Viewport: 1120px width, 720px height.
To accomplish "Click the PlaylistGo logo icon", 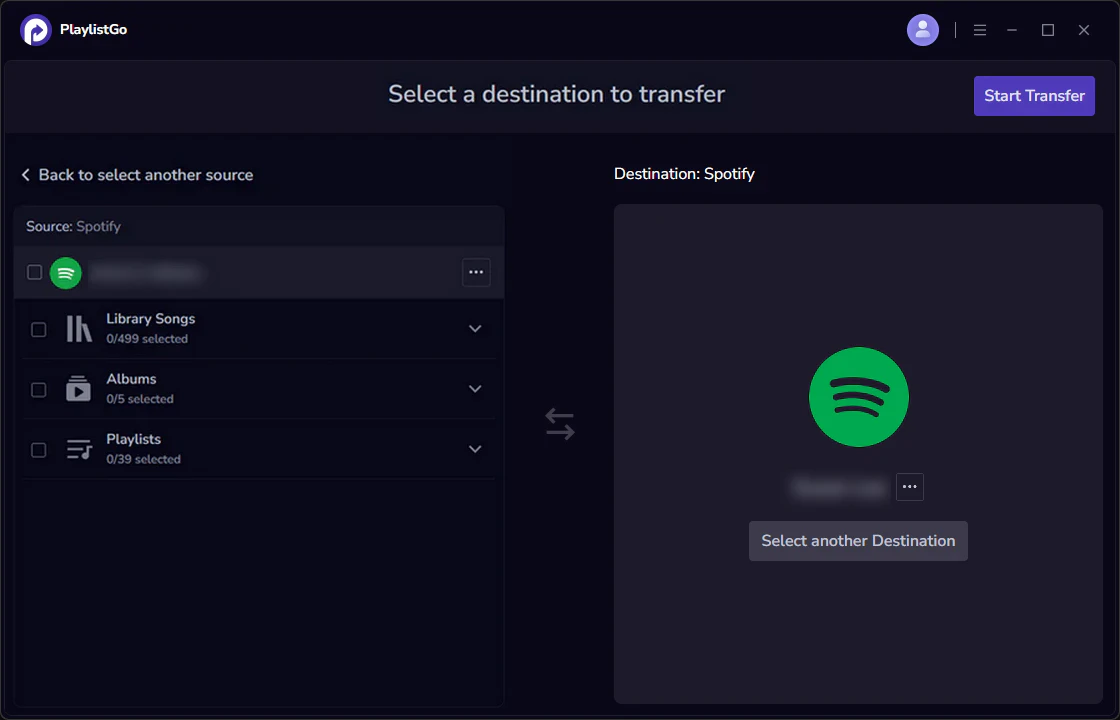I will [x=36, y=30].
